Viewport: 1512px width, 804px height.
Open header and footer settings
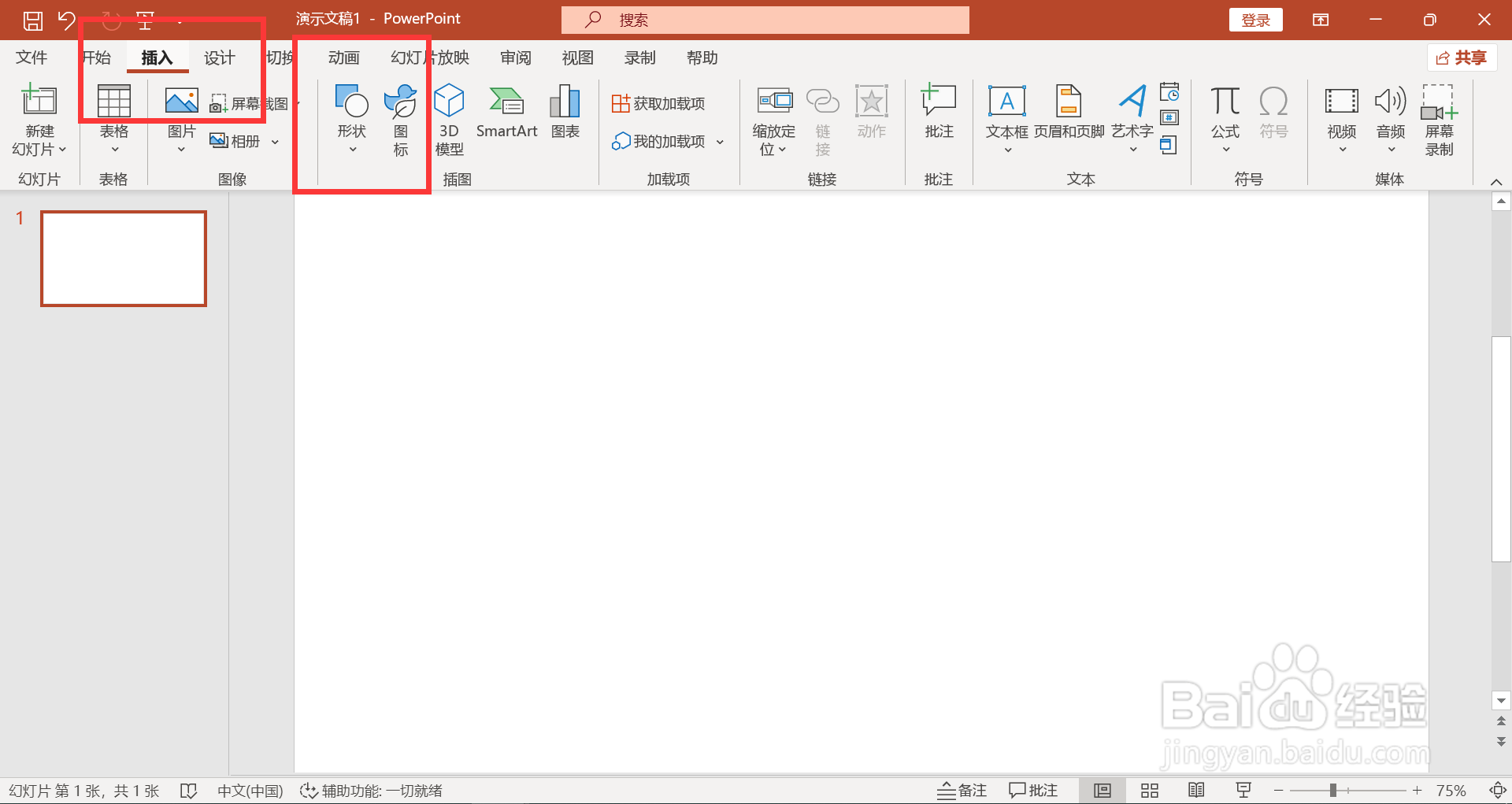point(1069,112)
